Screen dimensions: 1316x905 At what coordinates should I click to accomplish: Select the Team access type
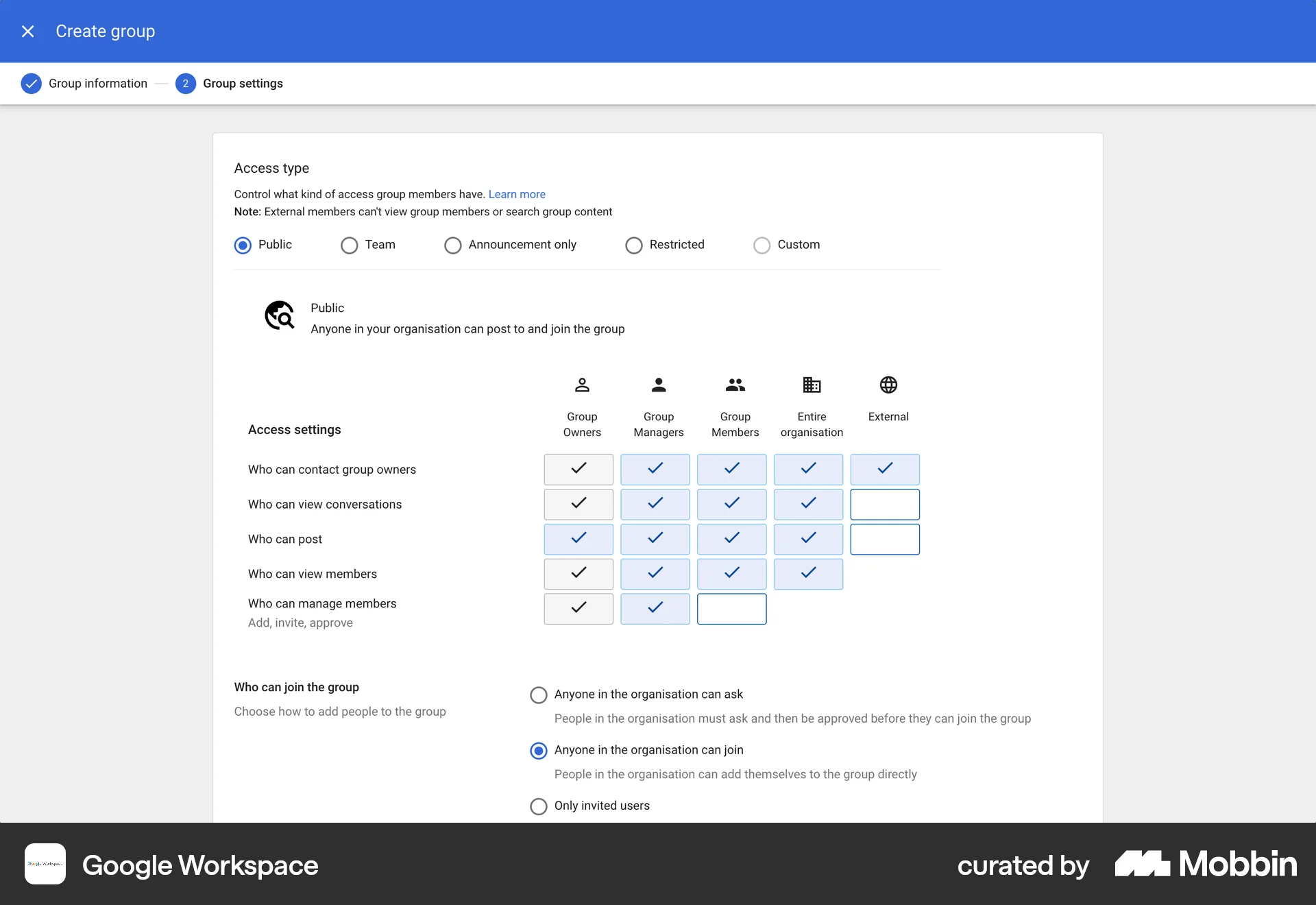pyautogui.click(x=350, y=245)
